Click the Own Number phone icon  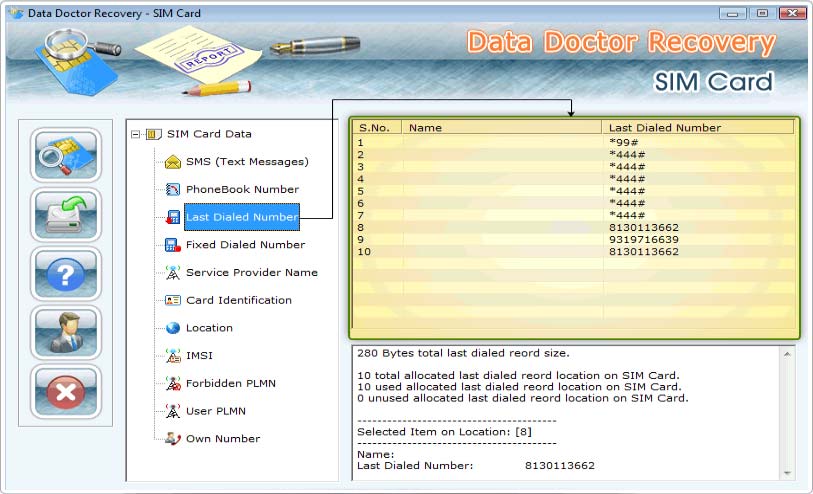point(173,439)
